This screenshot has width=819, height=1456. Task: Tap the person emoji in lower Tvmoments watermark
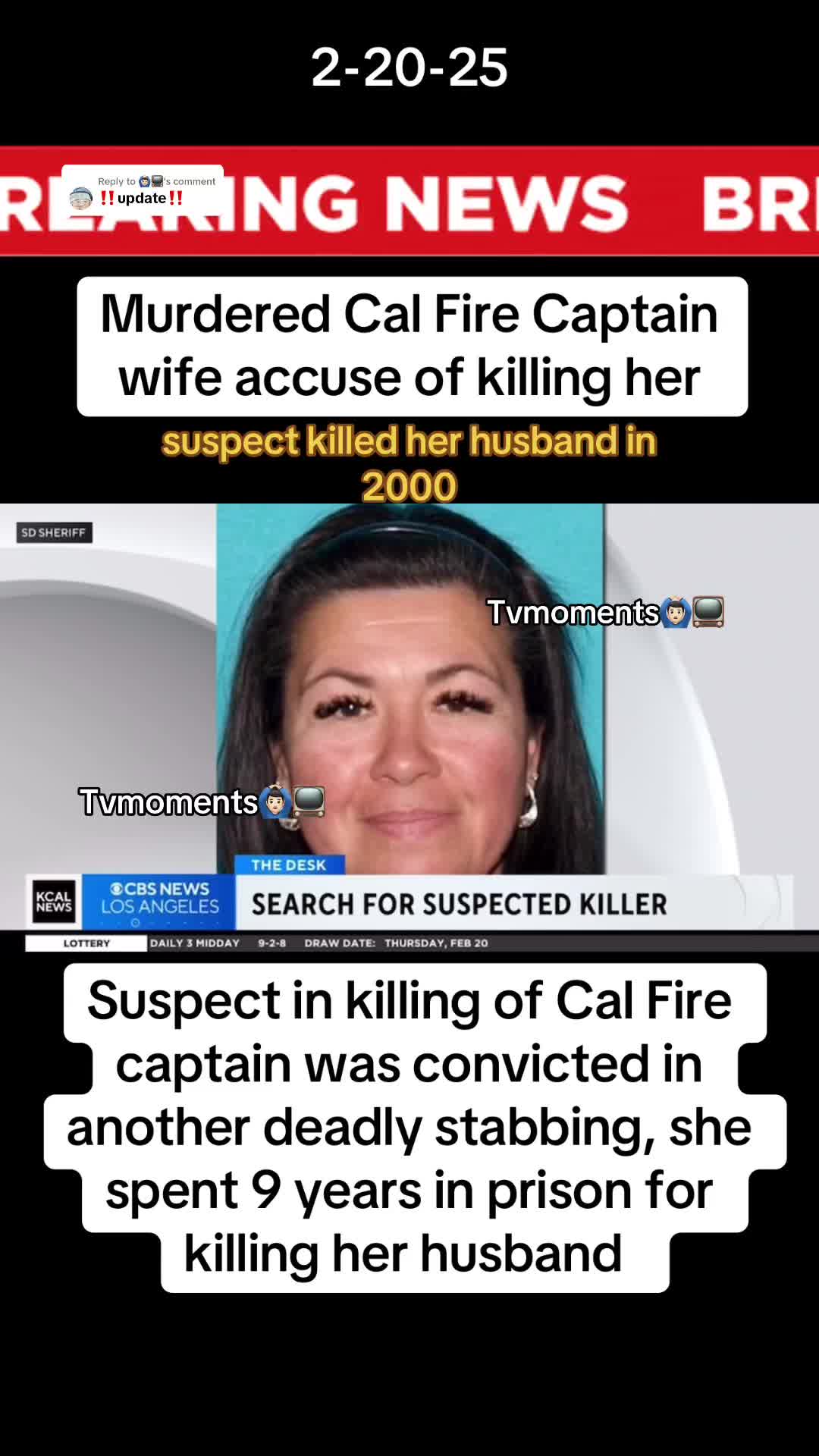point(275,802)
